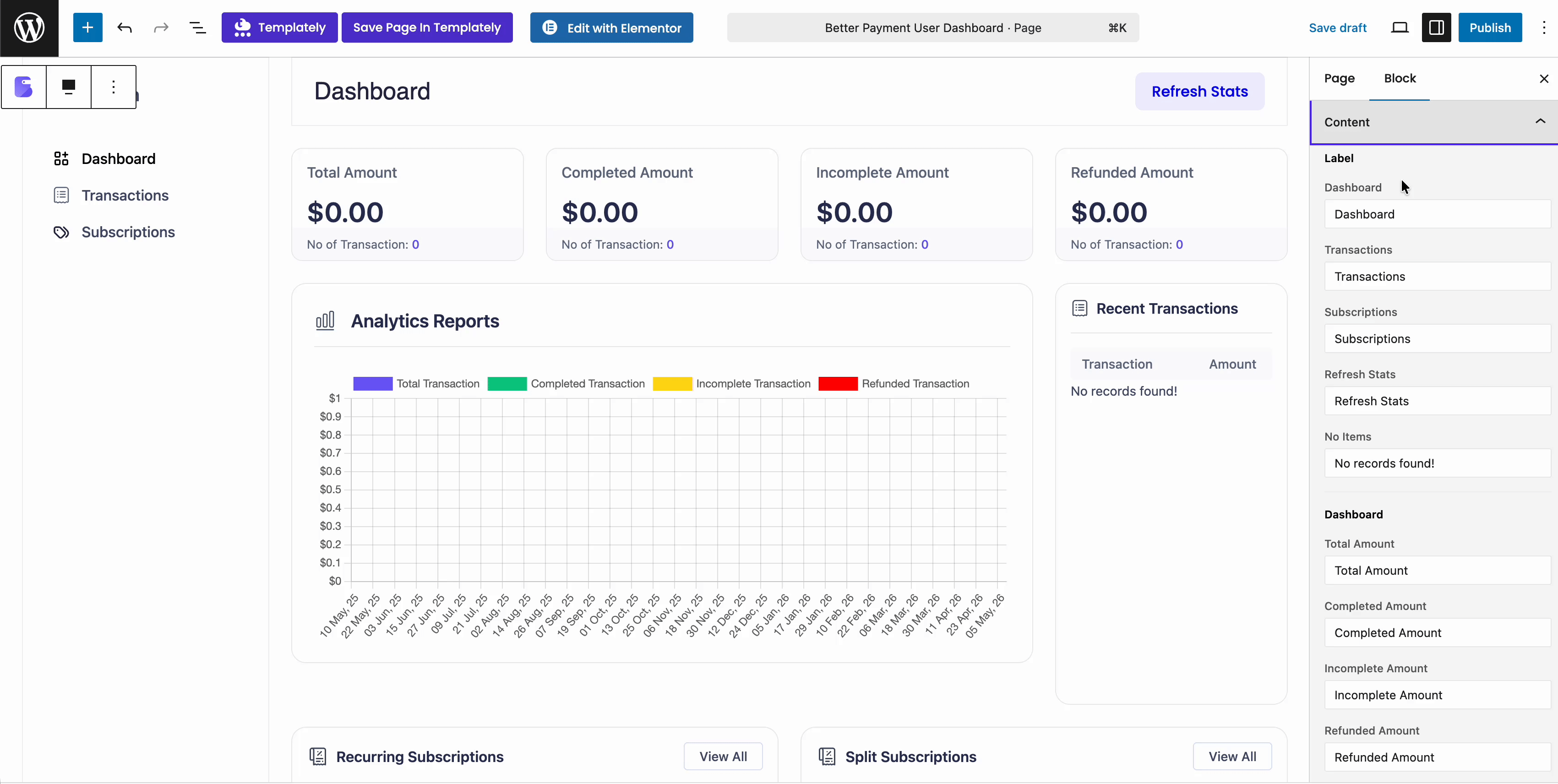Click the Amount column header
Viewport: 1558px width, 784px height.
pos(1232,364)
